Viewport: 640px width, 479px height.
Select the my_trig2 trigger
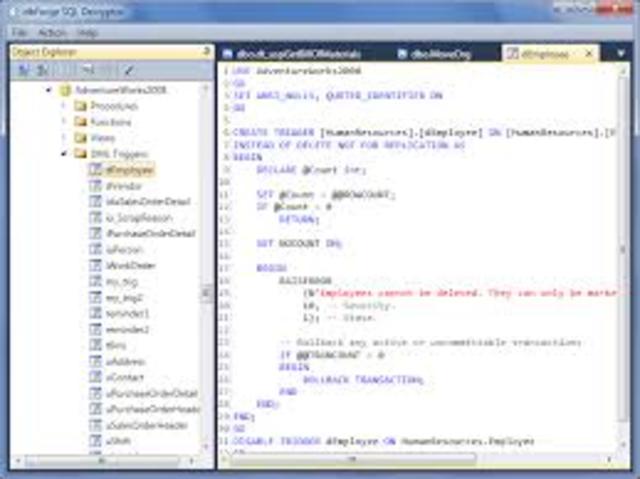coord(124,298)
